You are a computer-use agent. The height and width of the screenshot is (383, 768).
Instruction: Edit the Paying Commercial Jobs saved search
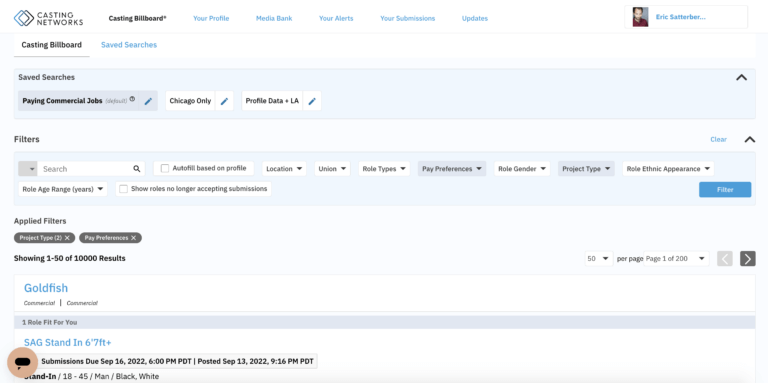pyautogui.click(x=148, y=101)
